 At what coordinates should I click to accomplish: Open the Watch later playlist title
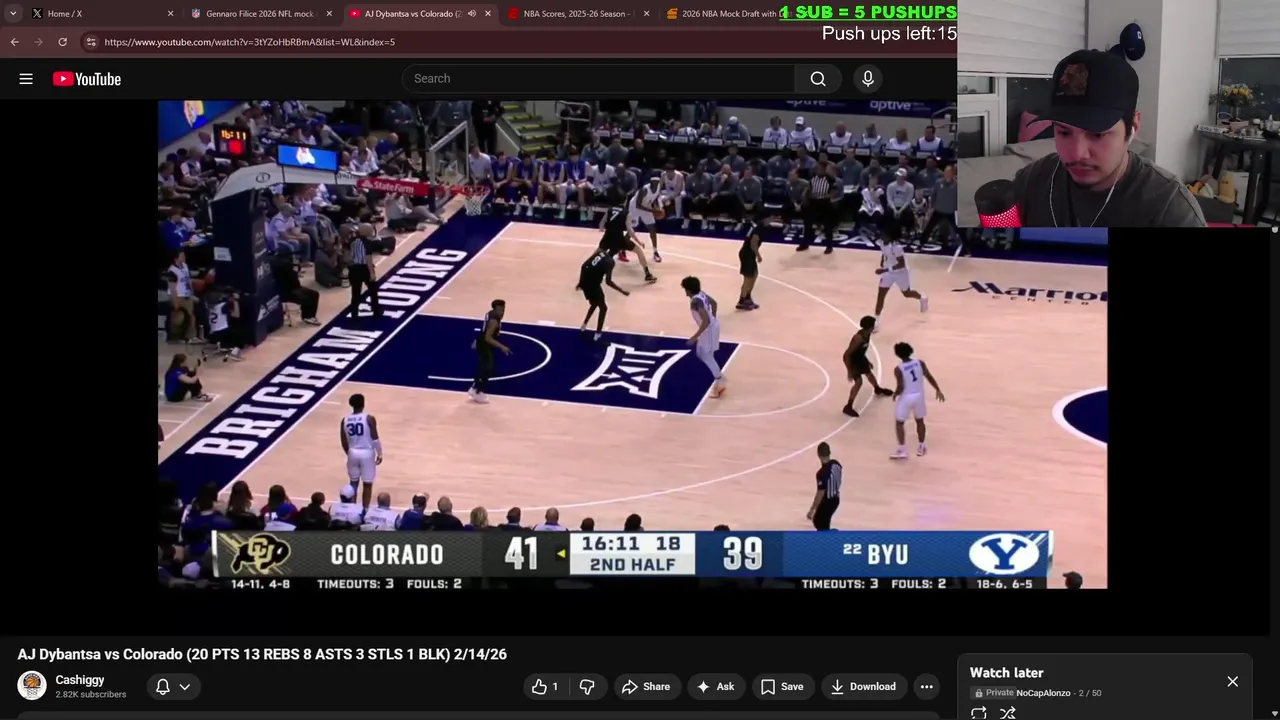click(x=1006, y=673)
